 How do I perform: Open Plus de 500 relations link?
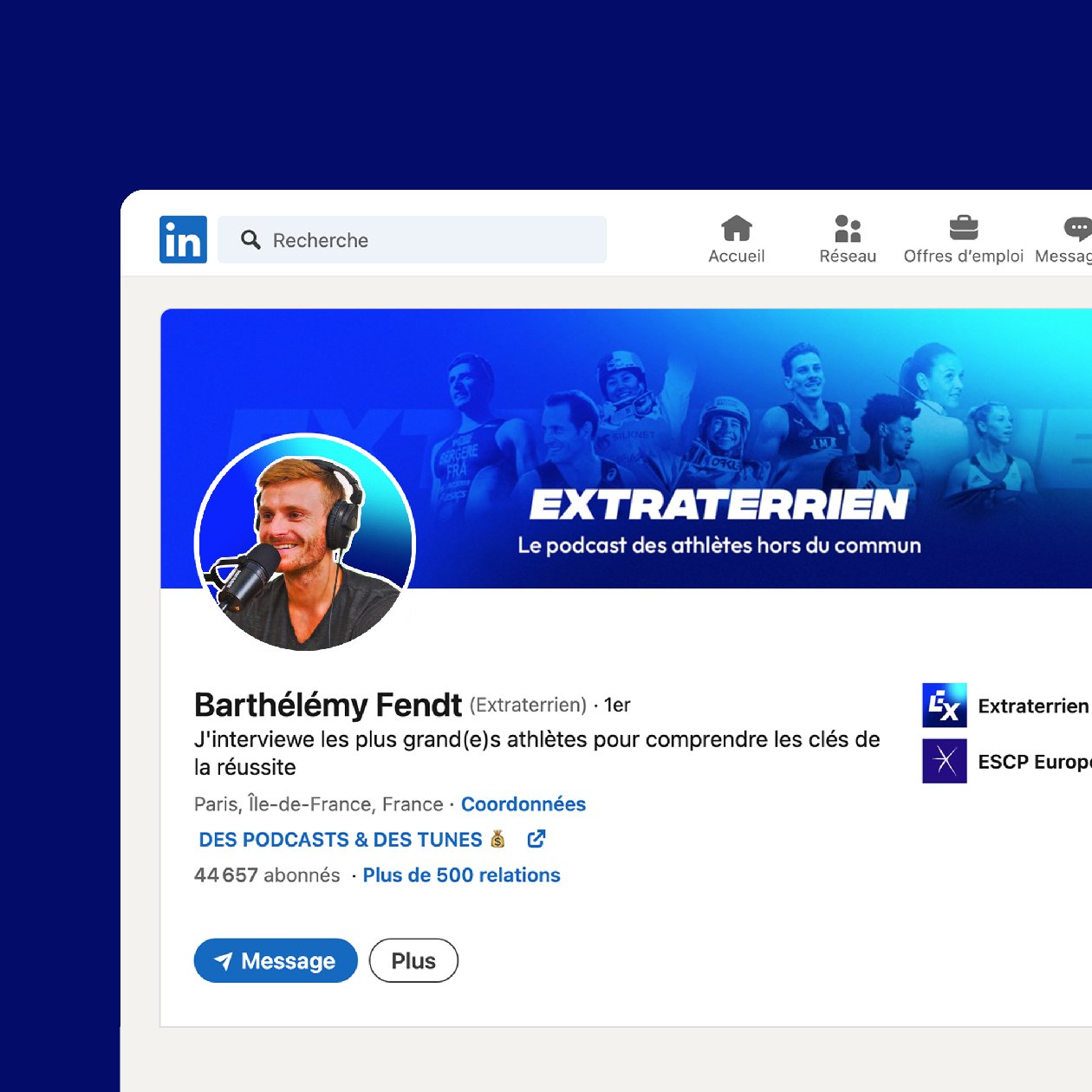pyautogui.click(x=461, y=875)
